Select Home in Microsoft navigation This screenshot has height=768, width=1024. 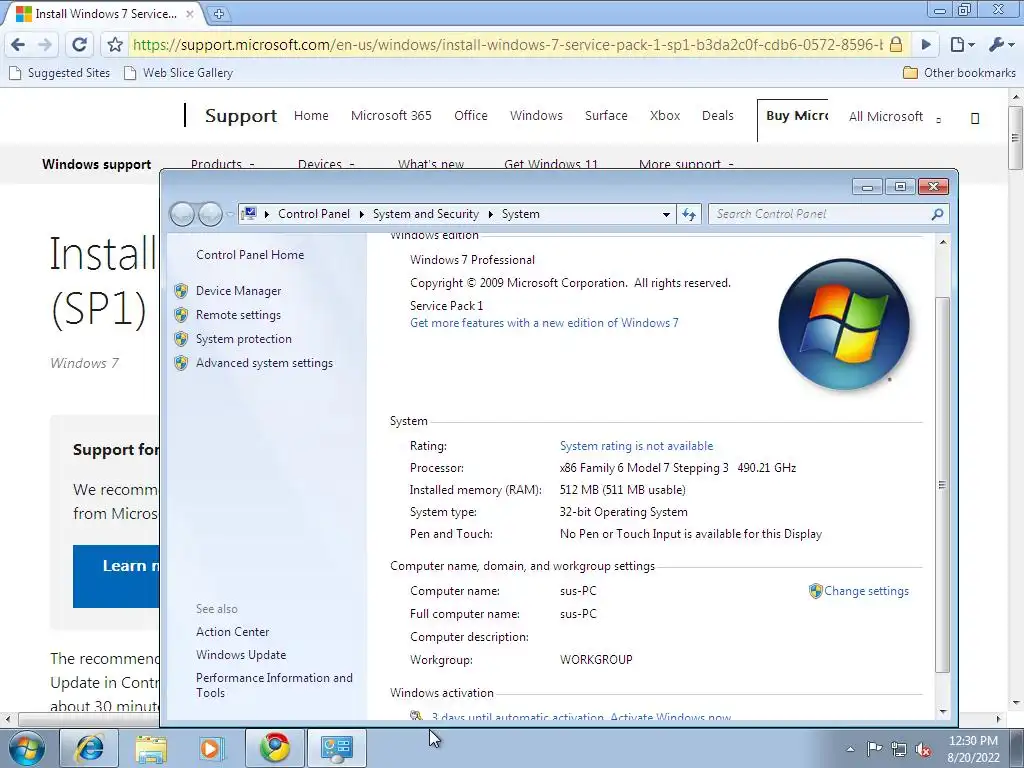tap(311, 116)
